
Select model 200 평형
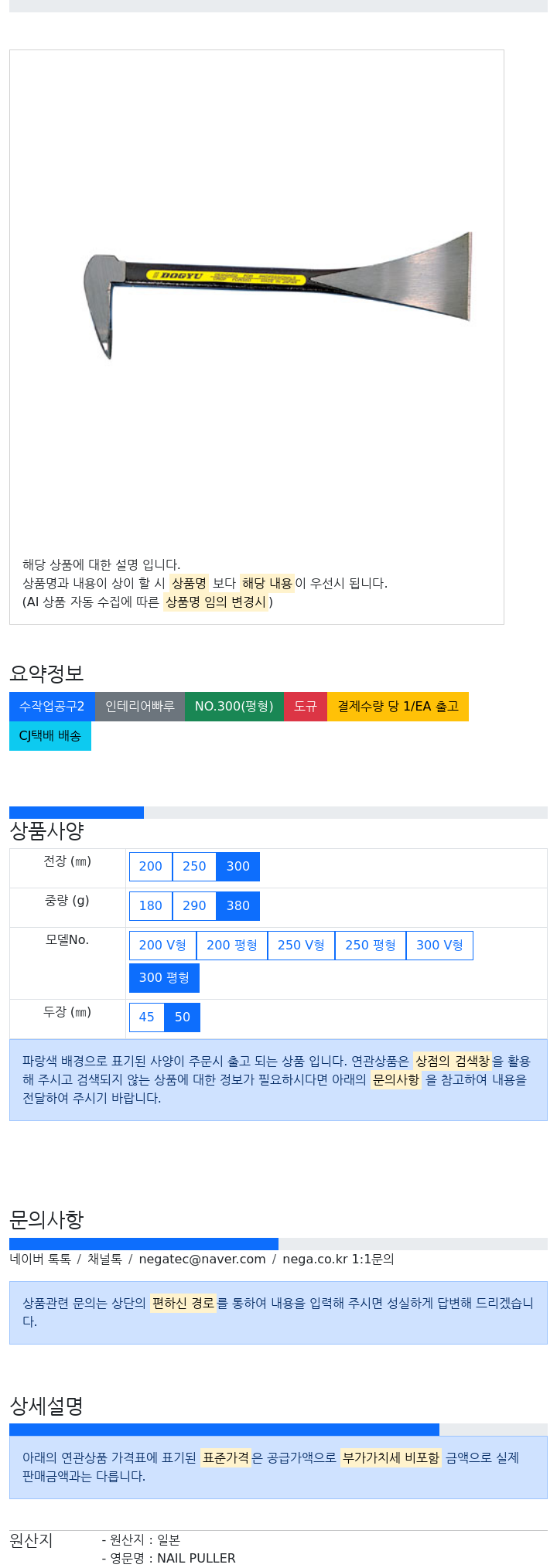[232, 945]
